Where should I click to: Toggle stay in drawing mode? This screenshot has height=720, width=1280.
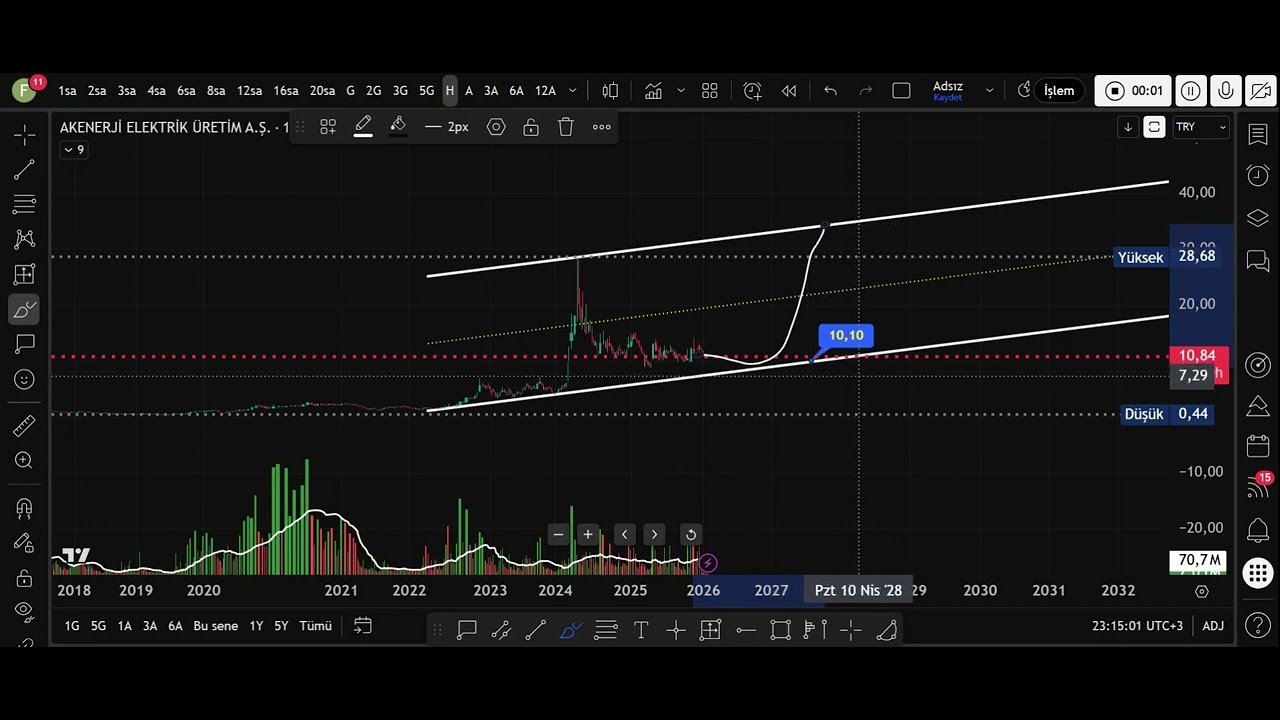[24, 543]
